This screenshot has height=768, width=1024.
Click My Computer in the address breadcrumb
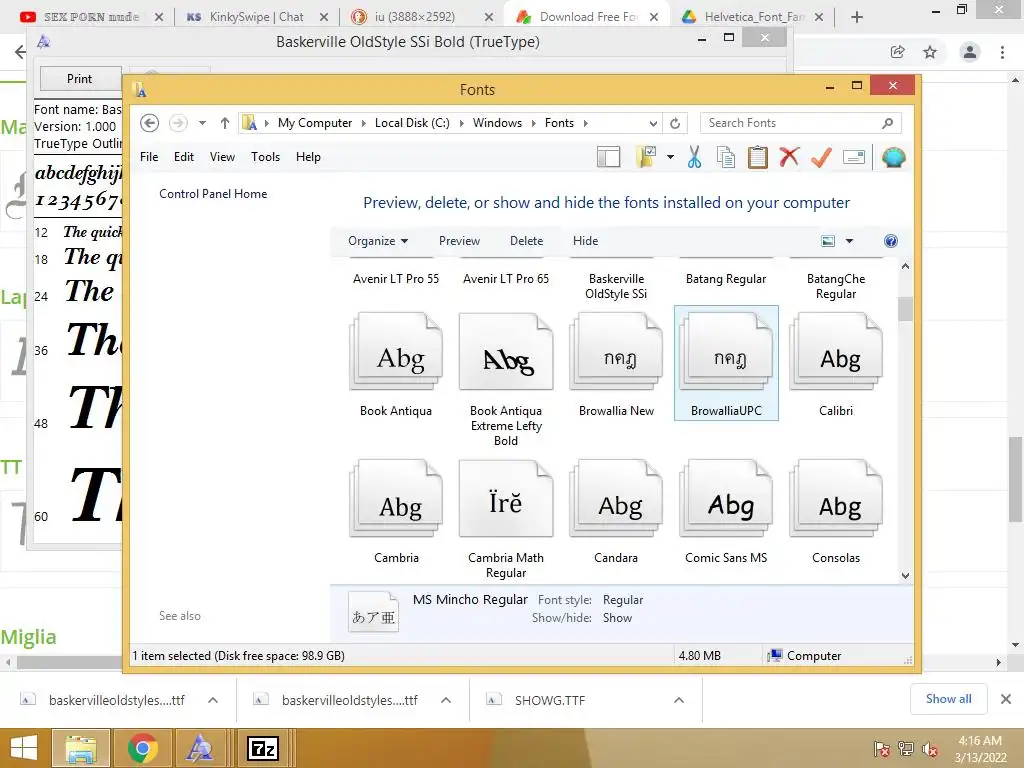(x=315, y=123)
